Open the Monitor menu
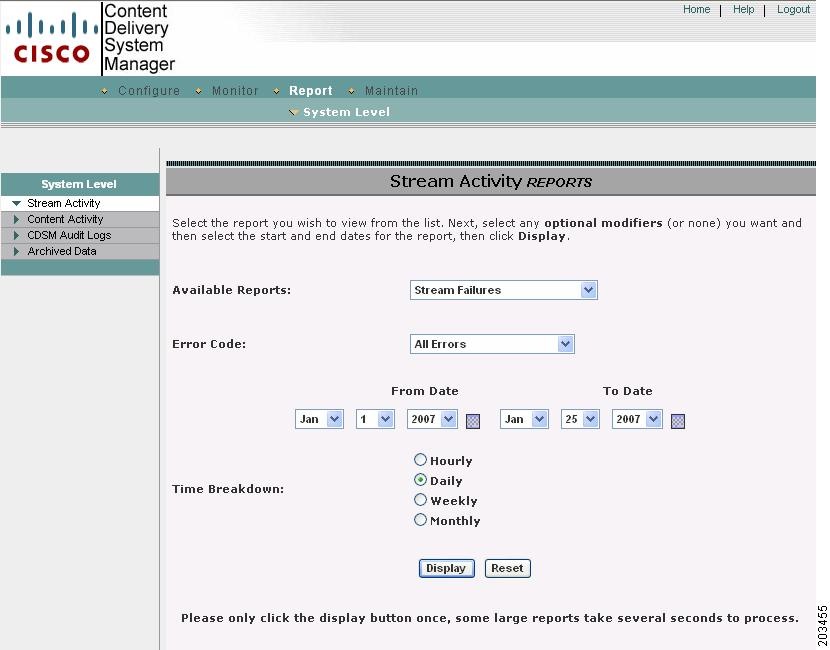 (x=235, y=91)
